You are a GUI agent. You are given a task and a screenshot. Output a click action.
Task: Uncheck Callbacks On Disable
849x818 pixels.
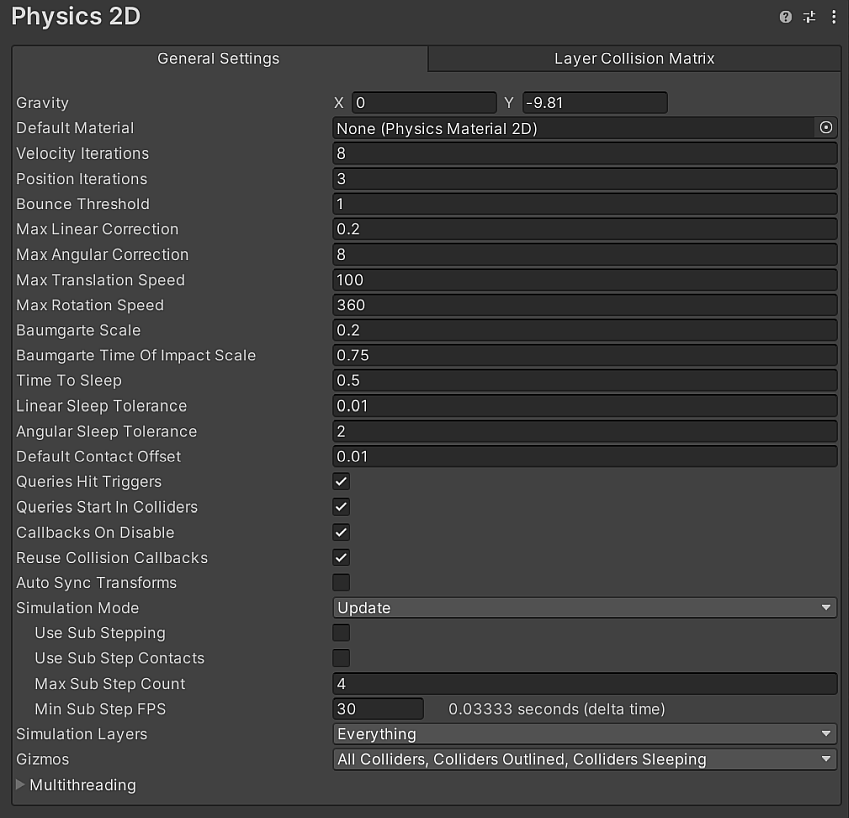click(x=340, y=532)
